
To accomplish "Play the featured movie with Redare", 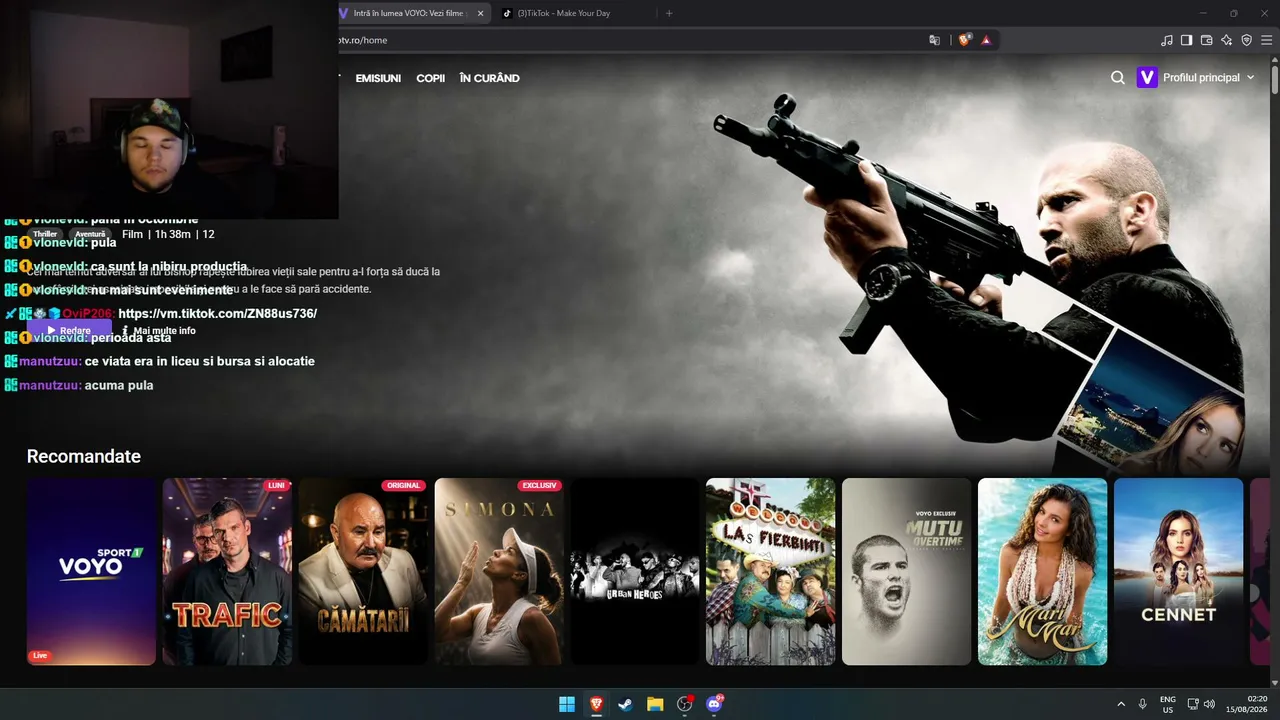I will pyautogui.click(x=69, y=330).
